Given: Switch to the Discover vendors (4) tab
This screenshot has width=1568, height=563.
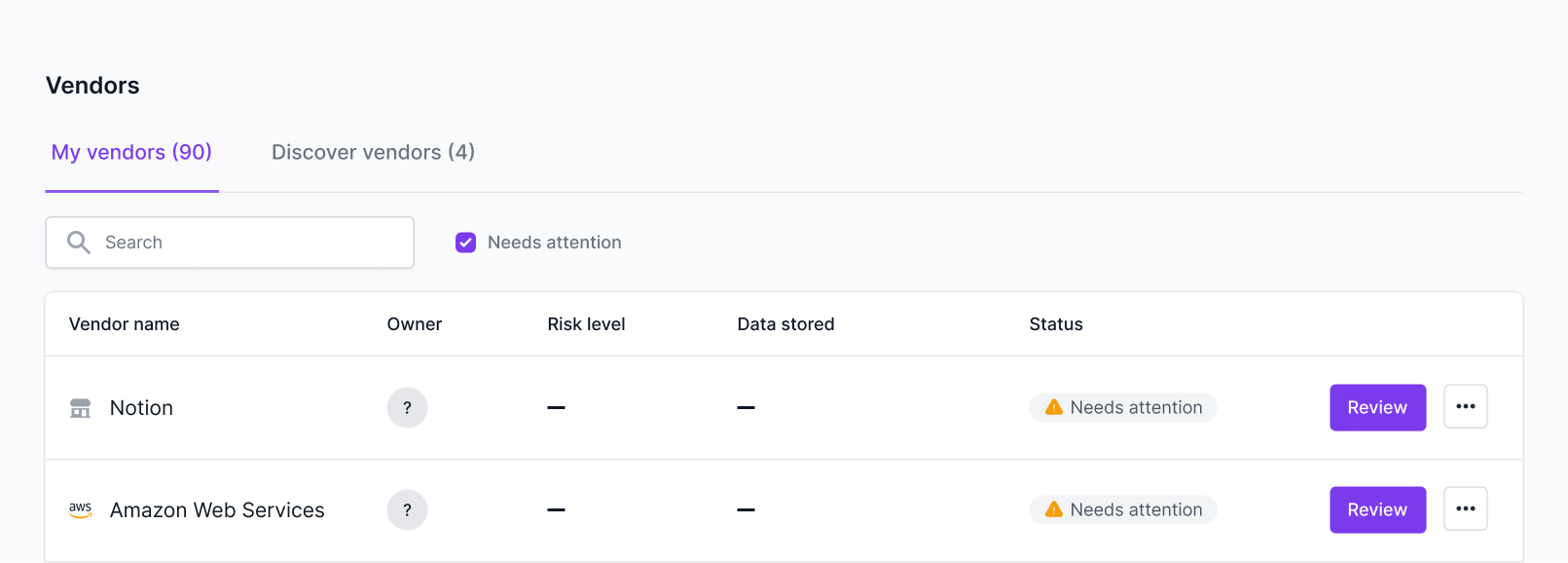Looking at the screenshot, I should coord(373,153).
